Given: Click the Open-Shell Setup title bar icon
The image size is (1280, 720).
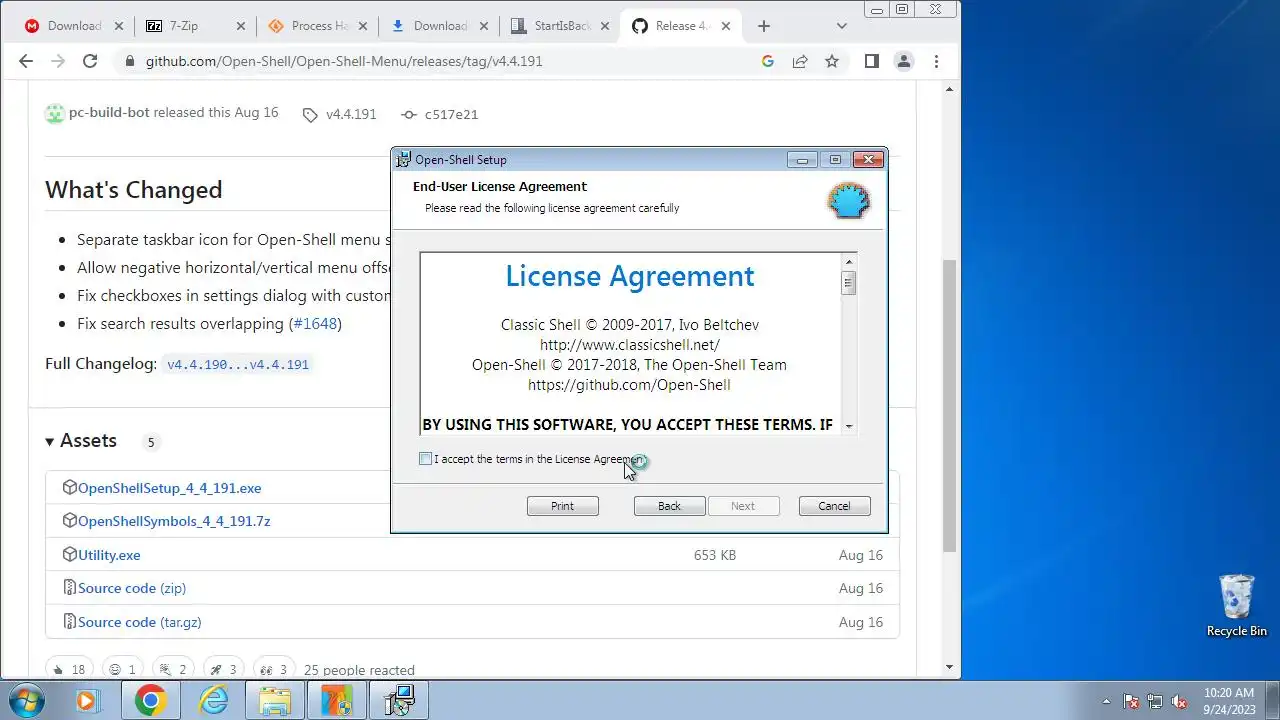Looking at the screenshot, I should (x=403, y=159).
